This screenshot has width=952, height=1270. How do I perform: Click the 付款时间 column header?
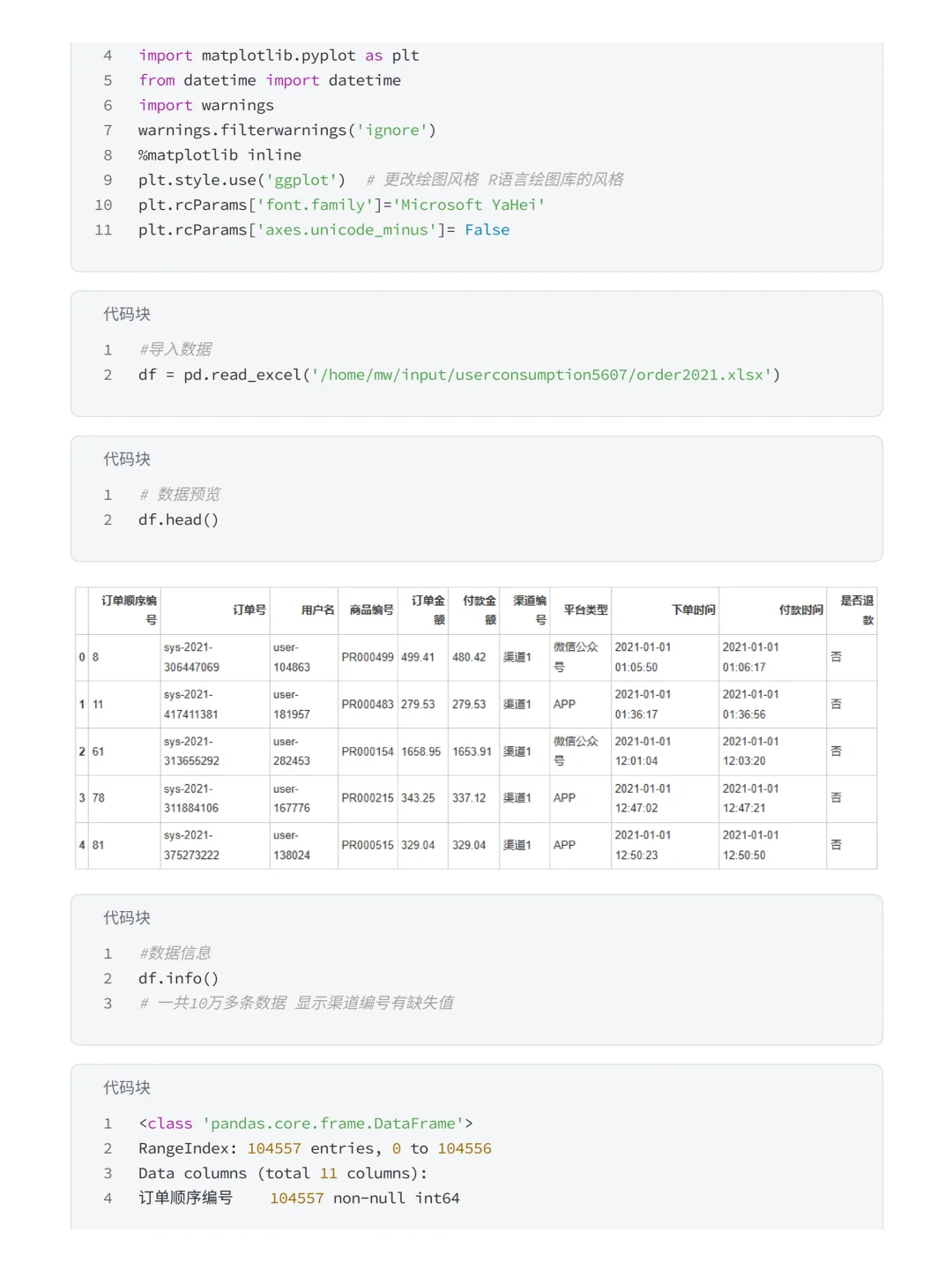800,610
